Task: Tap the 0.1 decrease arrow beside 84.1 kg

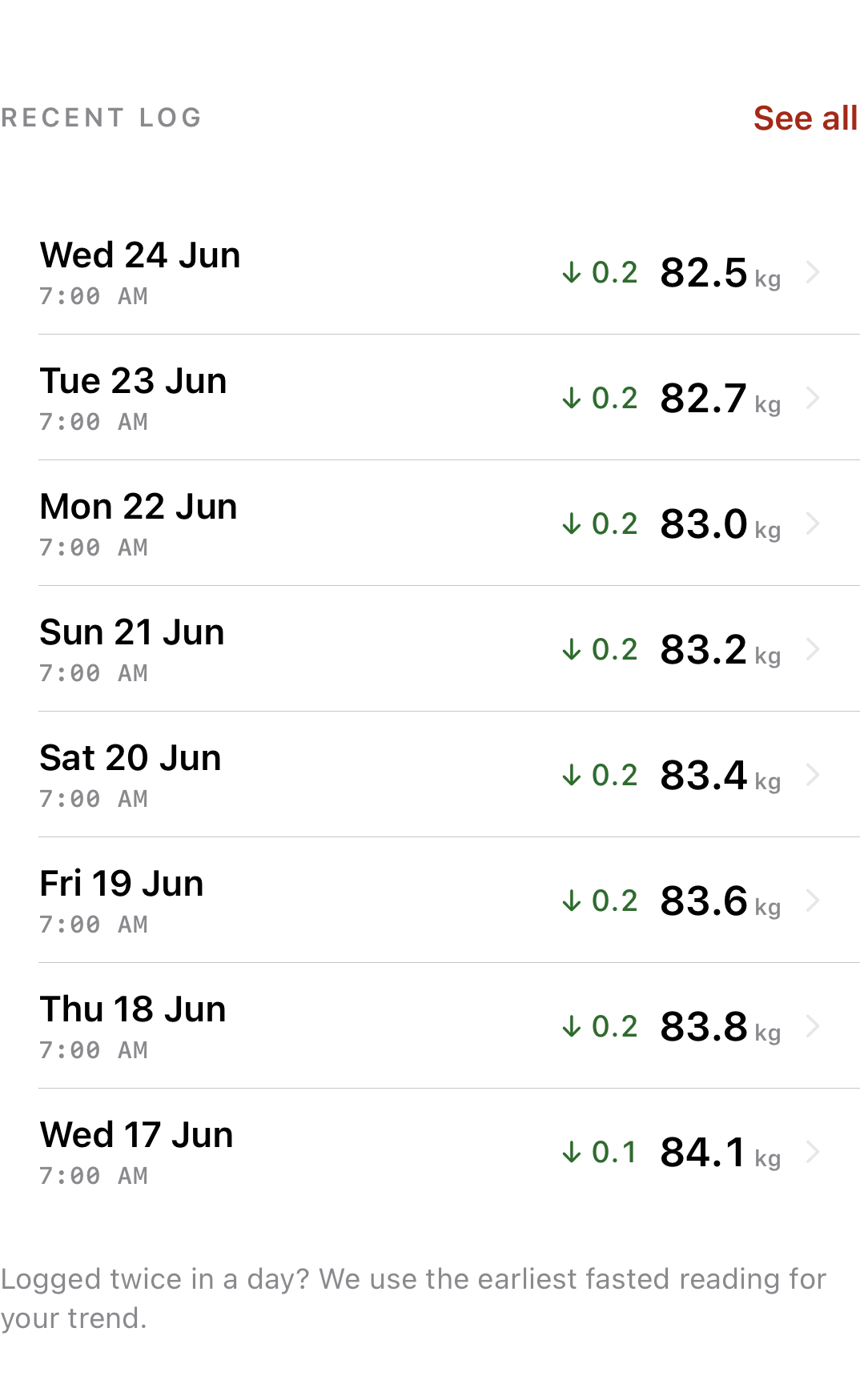Action: coord(571,1152)
